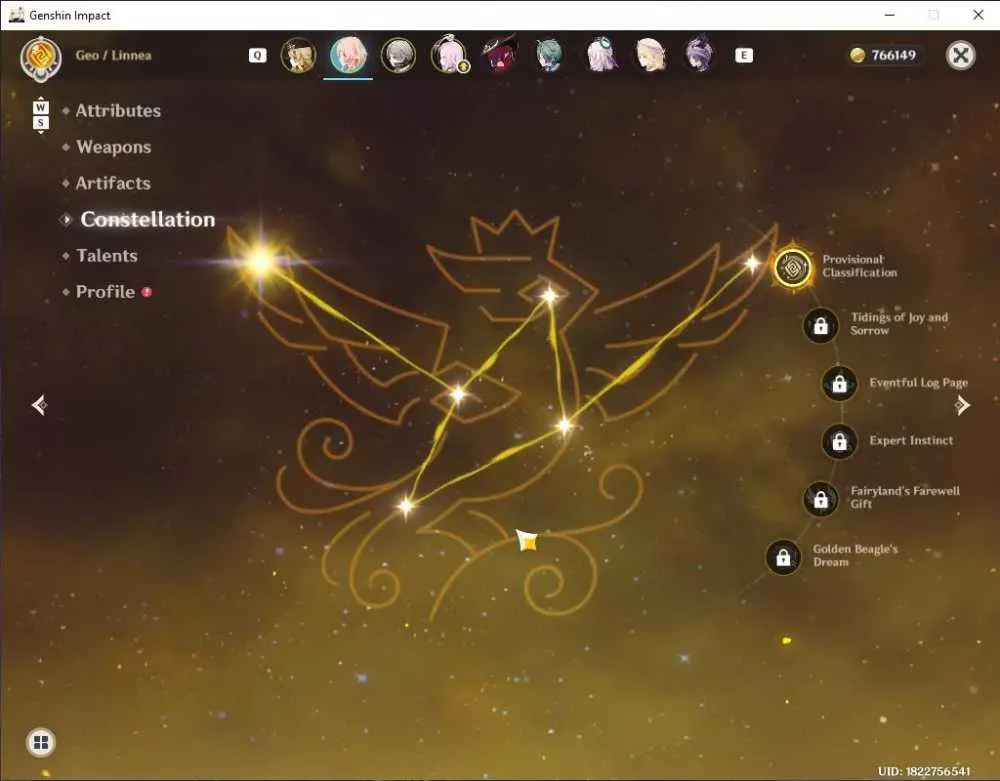Click the locked Tidings of Joy and Sorrow node
The height and width of the screenshot is (781, 1000).
pos(821,326)
